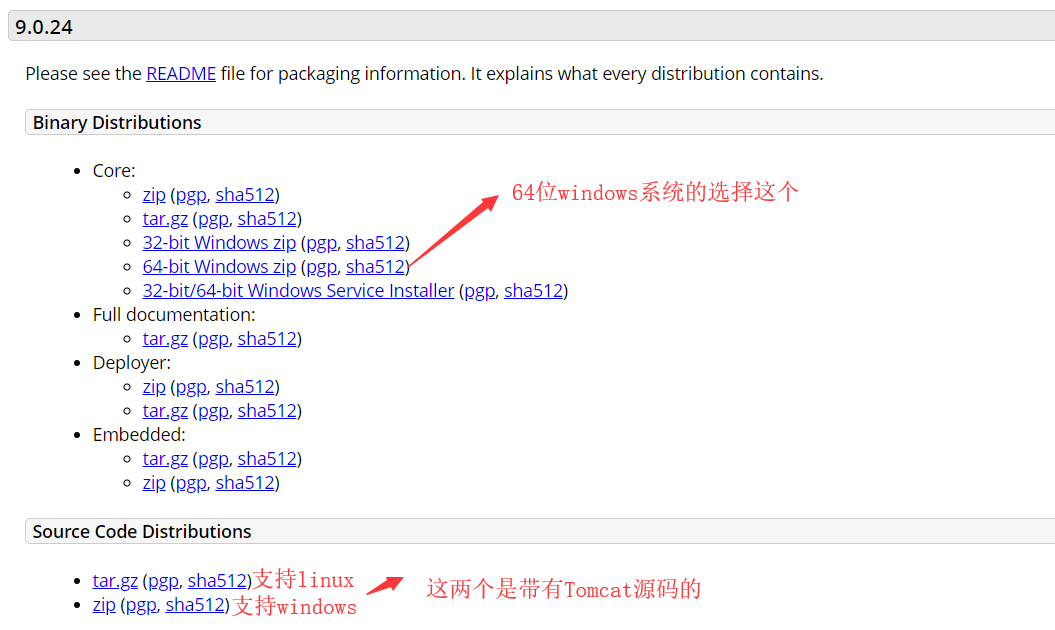Select the 9.0.24 version heading

click(44, 27)
